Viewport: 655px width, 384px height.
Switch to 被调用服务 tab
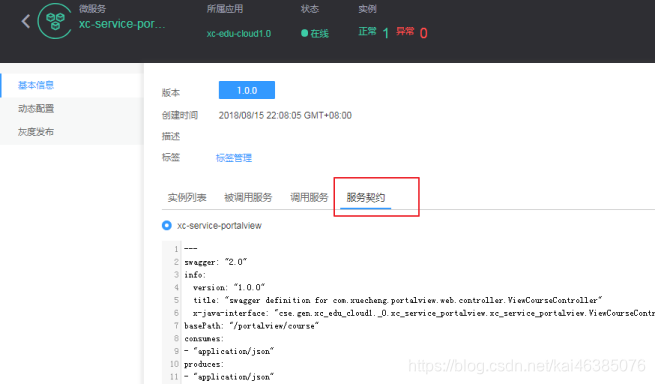(248, 198)
